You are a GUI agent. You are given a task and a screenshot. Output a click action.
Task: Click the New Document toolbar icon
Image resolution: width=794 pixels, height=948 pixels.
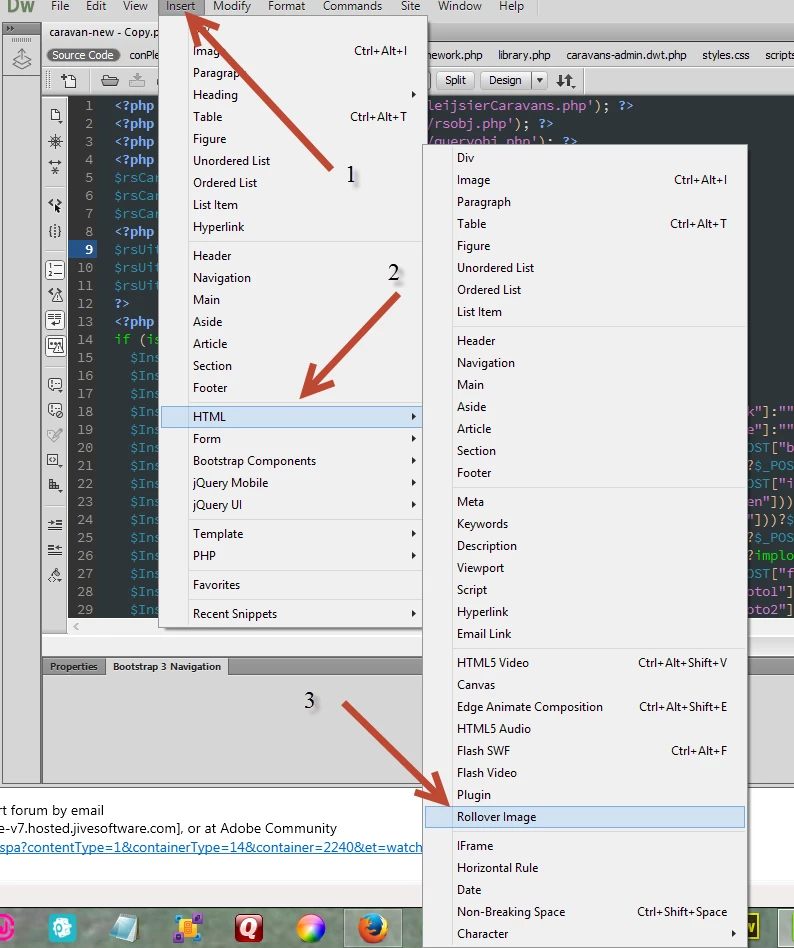coord(69,80)
